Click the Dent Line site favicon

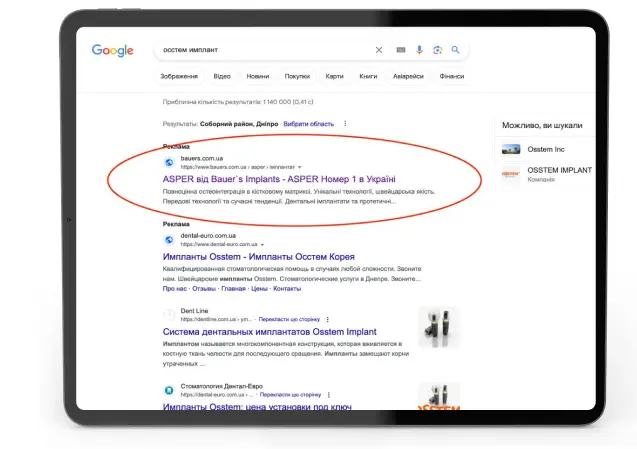click(169, 315)
